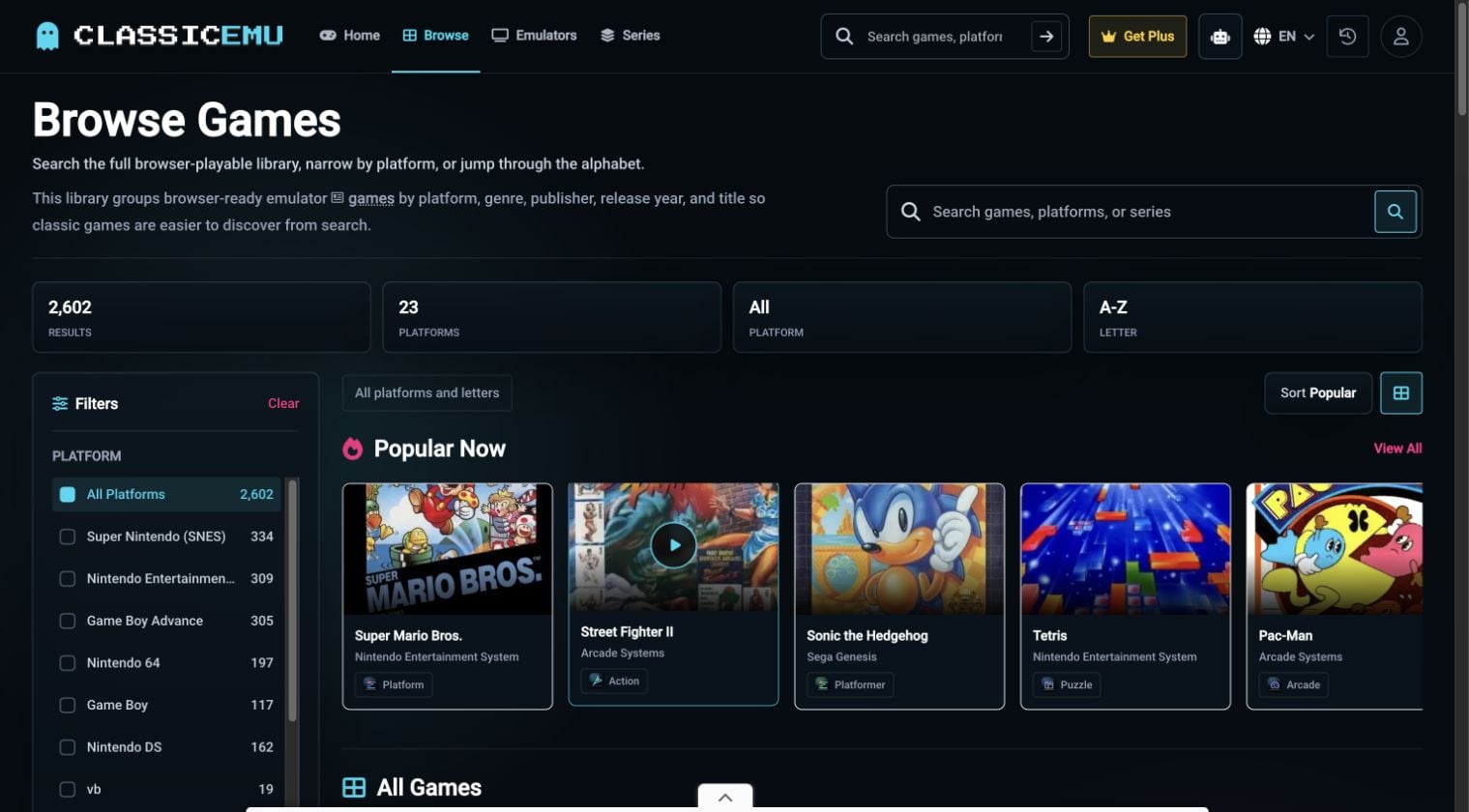Tick the Game Boy Advance checkbox
The image size is (1469, 812).
(68, 622)
